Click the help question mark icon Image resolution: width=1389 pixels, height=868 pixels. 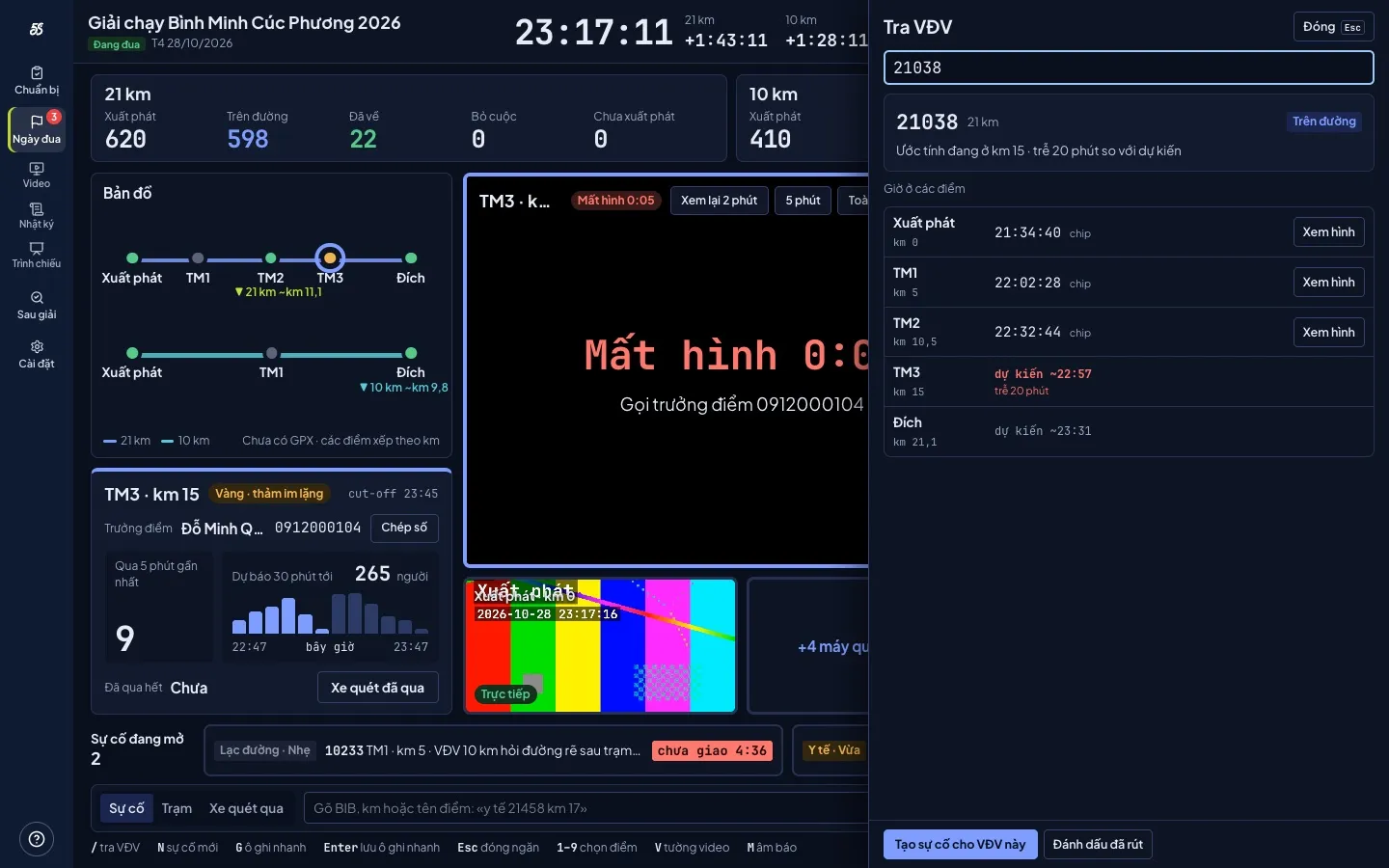tap(37, 839)
